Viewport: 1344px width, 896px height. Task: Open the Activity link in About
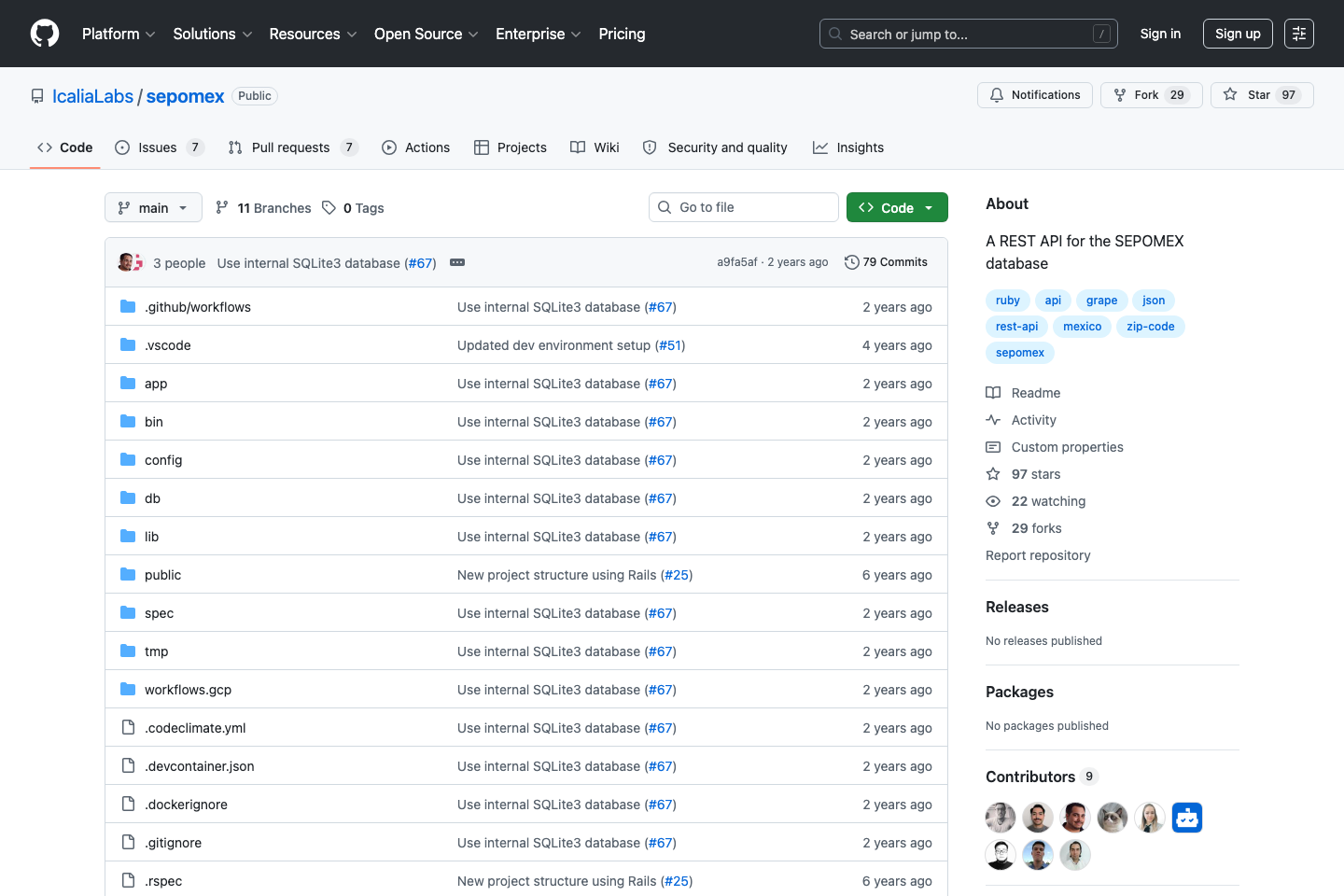click(1033, 420)
